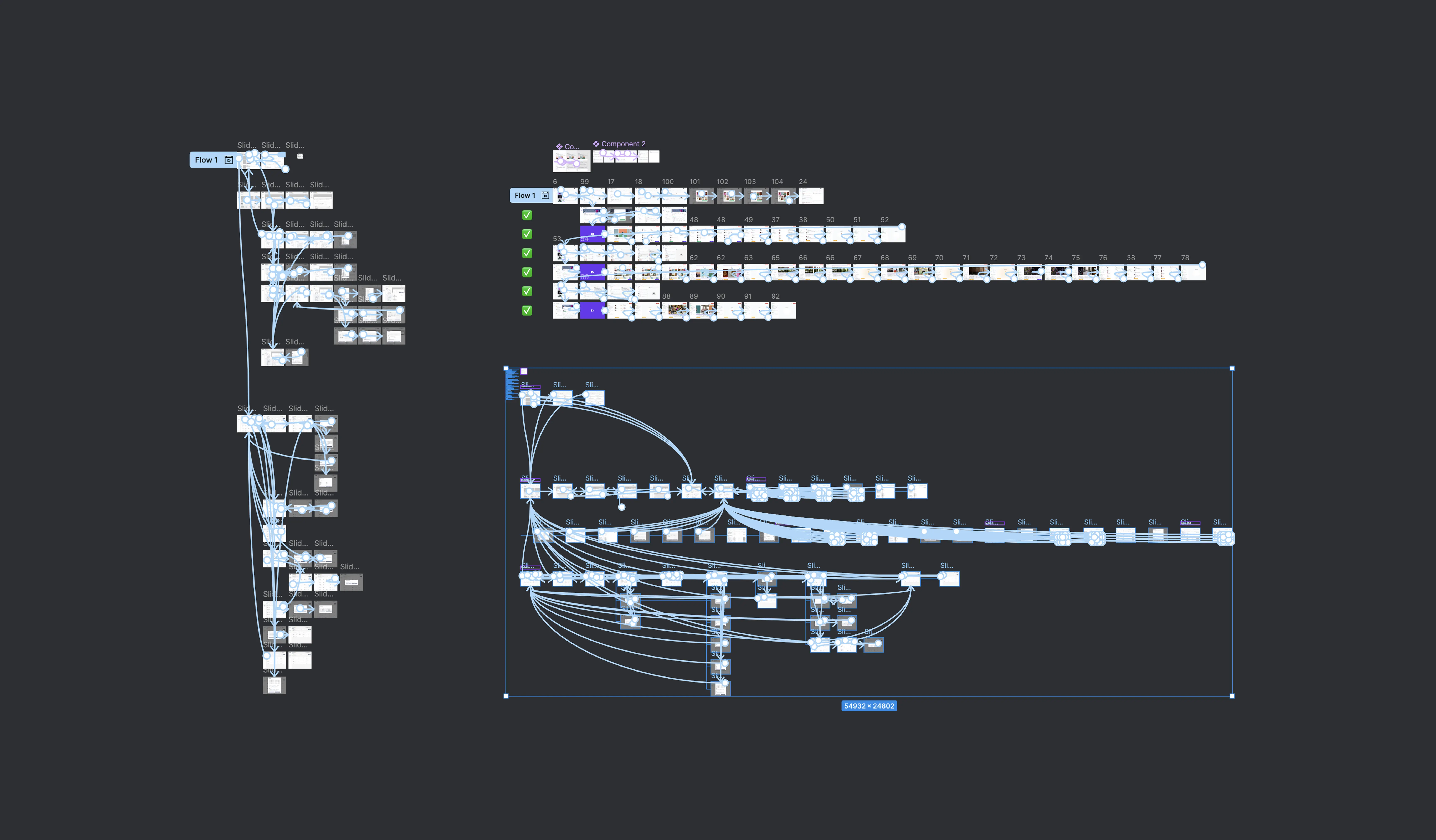Click the frame name 18

(638, 182)
